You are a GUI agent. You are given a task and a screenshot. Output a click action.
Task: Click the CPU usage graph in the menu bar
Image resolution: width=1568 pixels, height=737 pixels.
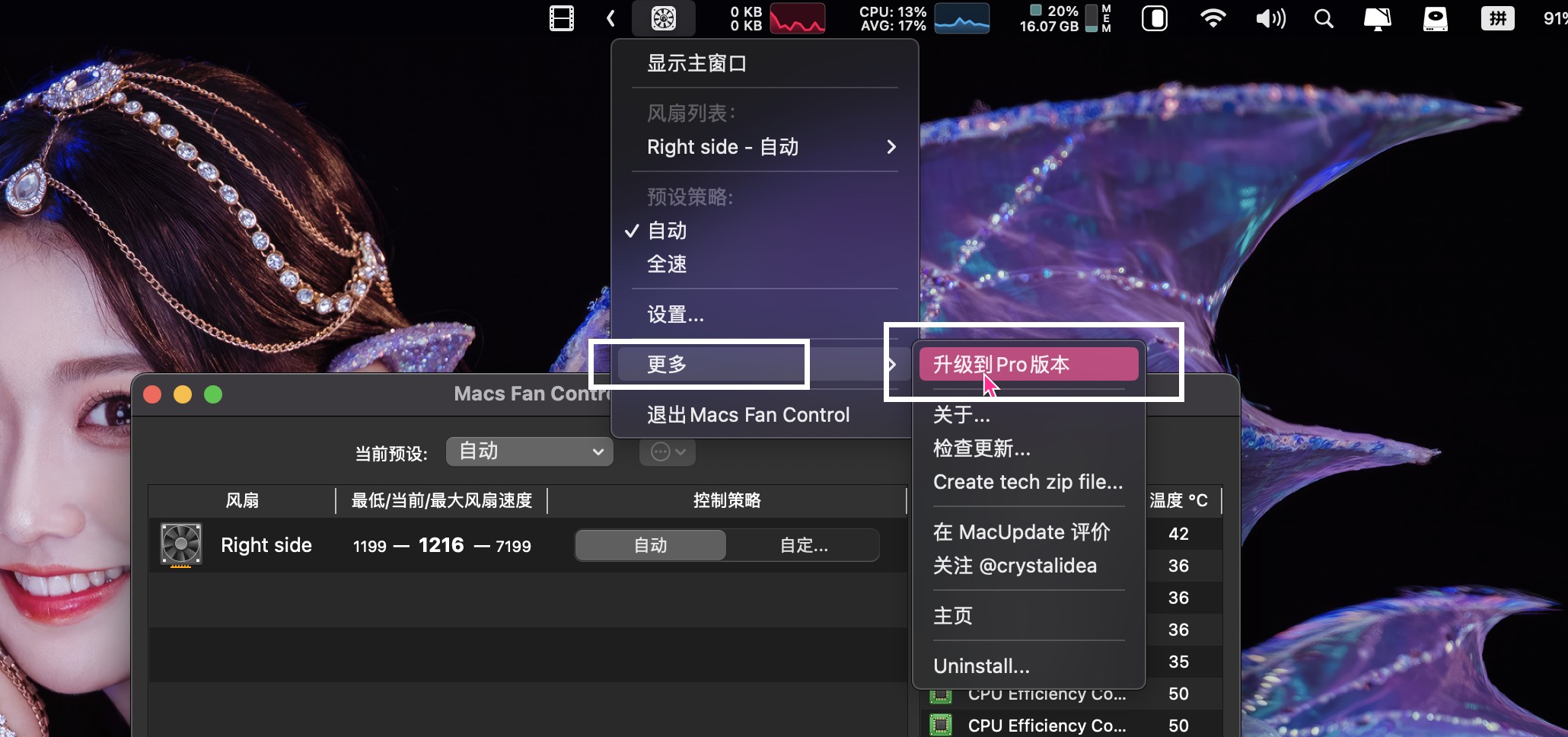[x=961, y=18]
